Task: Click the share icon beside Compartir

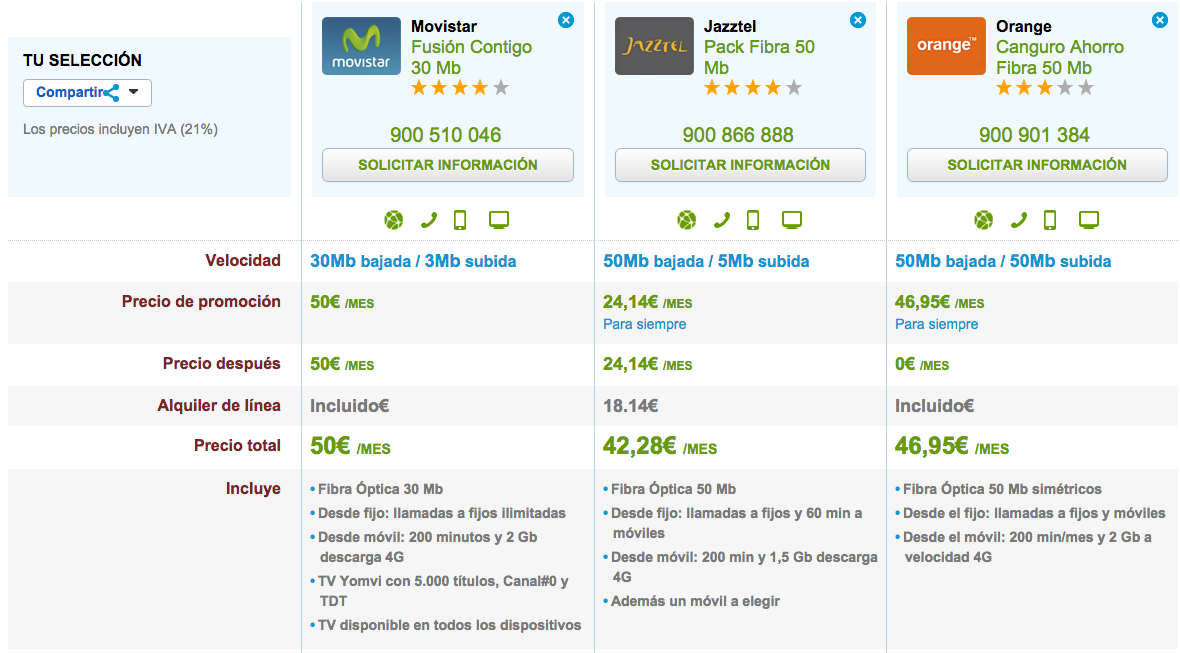Action: (112, 93)
